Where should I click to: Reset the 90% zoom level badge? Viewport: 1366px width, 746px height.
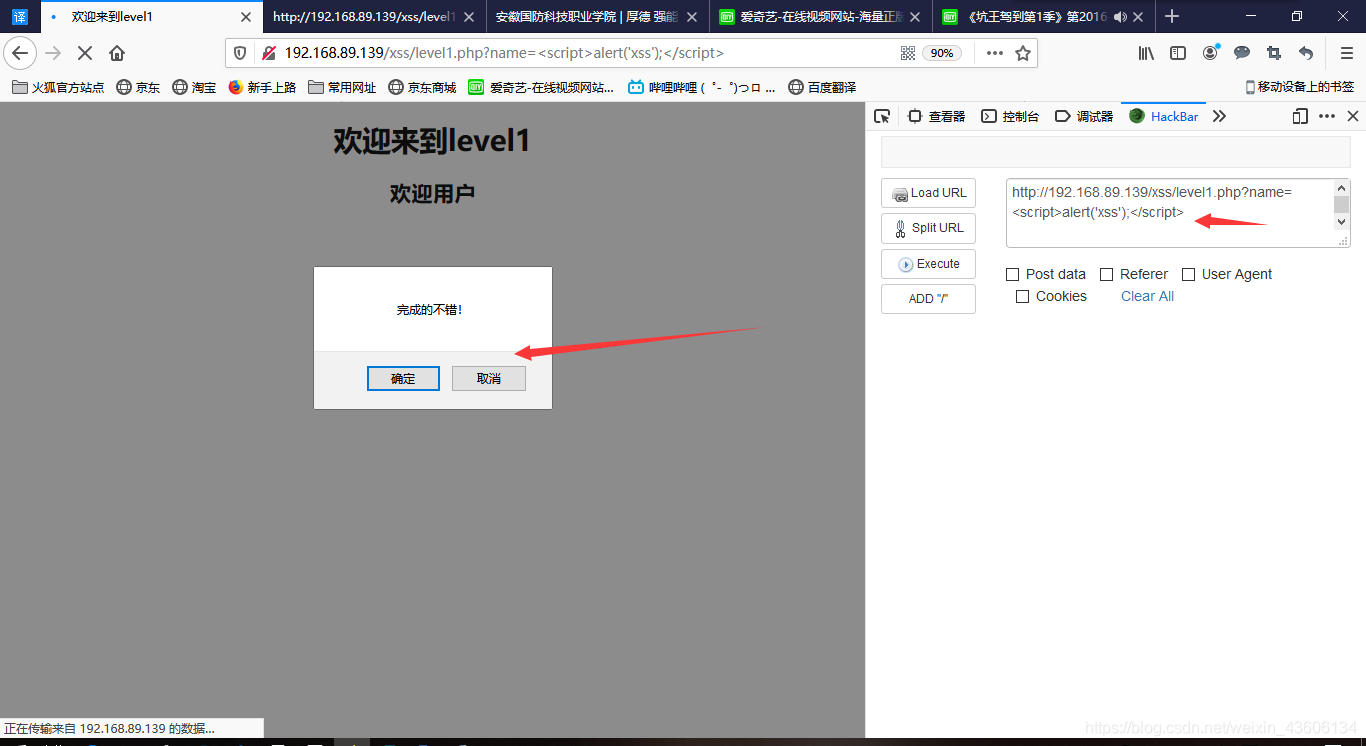[x=942, y=53]
